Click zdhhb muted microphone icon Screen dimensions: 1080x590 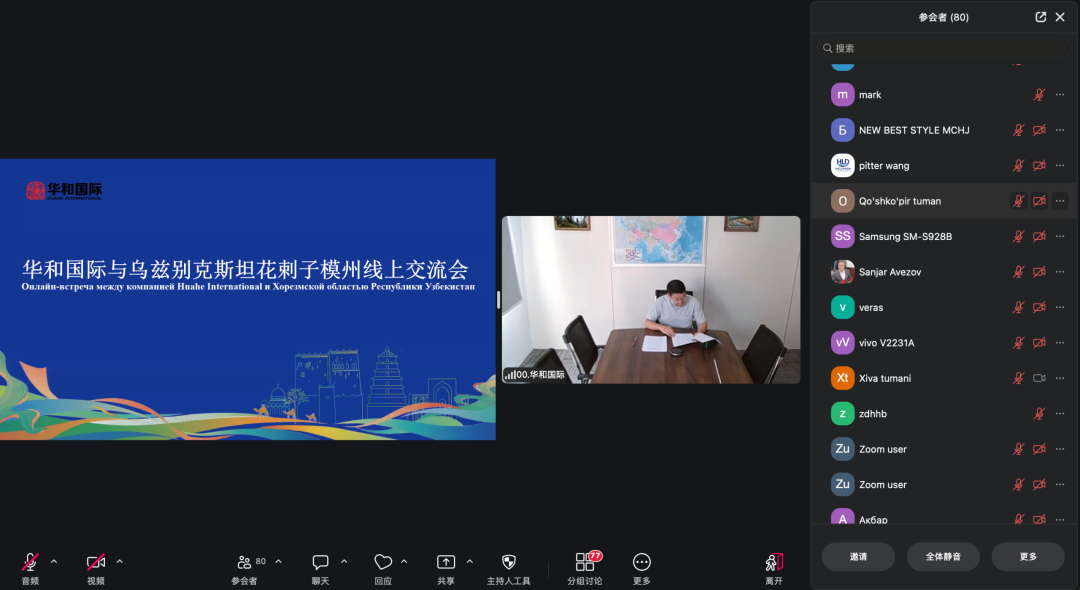coord(1039,414)
